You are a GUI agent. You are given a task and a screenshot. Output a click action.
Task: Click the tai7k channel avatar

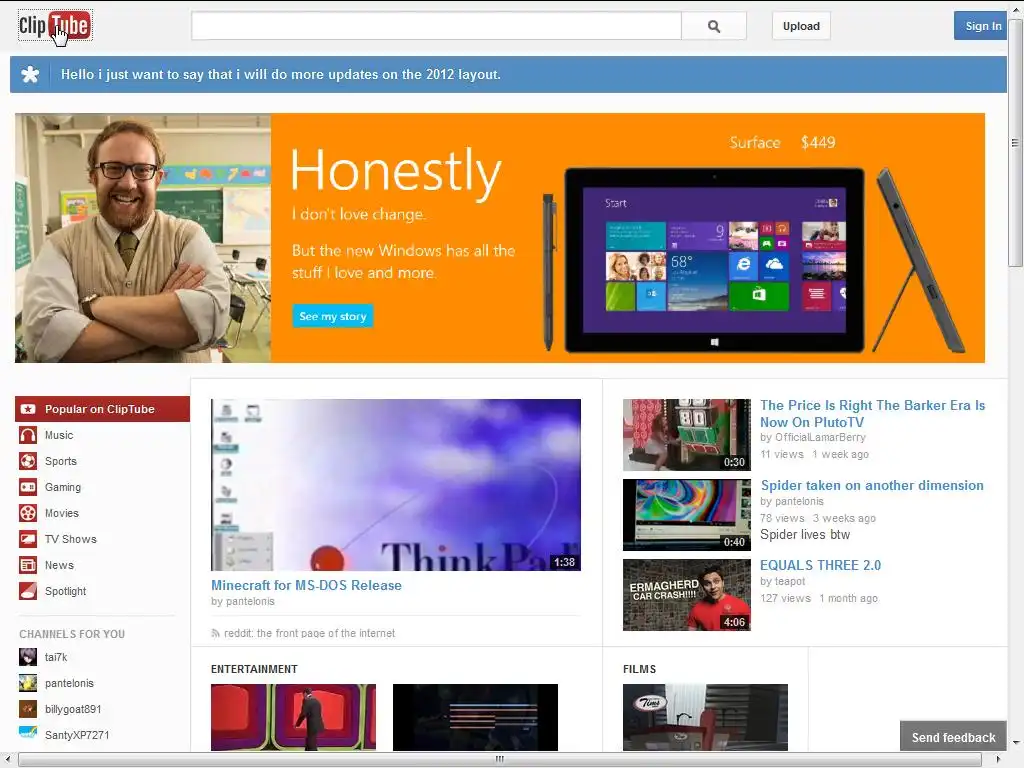[28, 657]
